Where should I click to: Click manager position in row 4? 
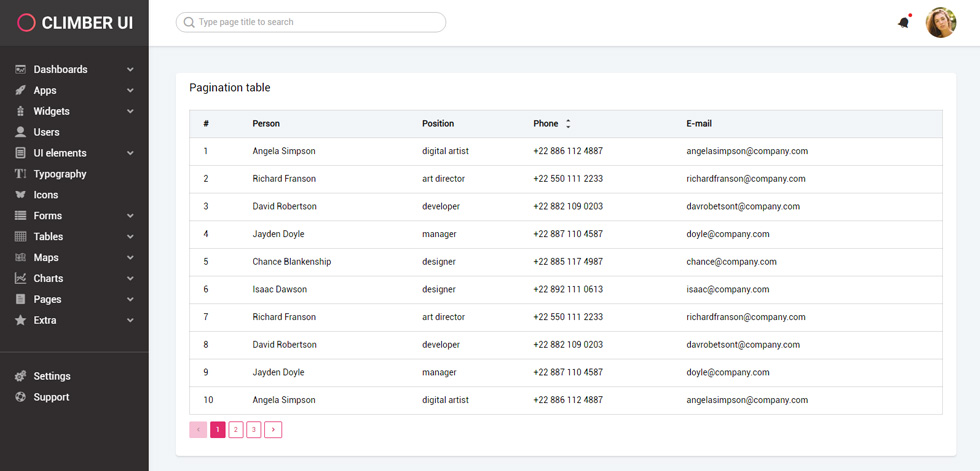point(439,234)
